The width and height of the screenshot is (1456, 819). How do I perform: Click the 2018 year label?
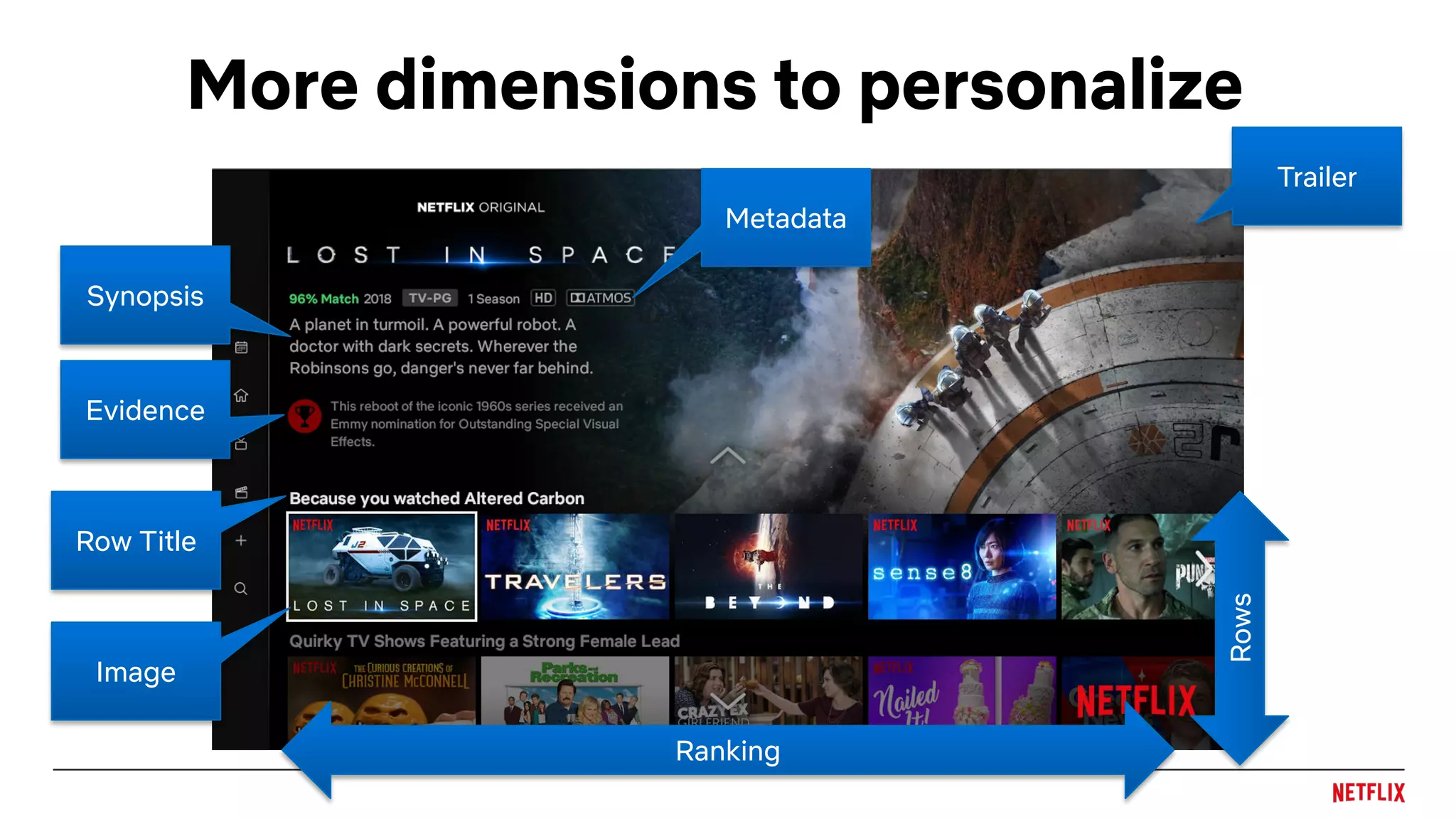click(x=378, y=299)
